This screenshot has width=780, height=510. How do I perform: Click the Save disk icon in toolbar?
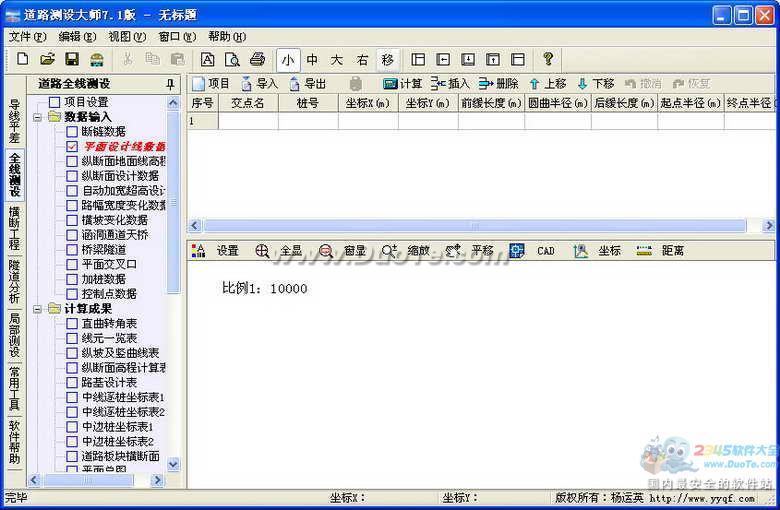coord(72,60)
